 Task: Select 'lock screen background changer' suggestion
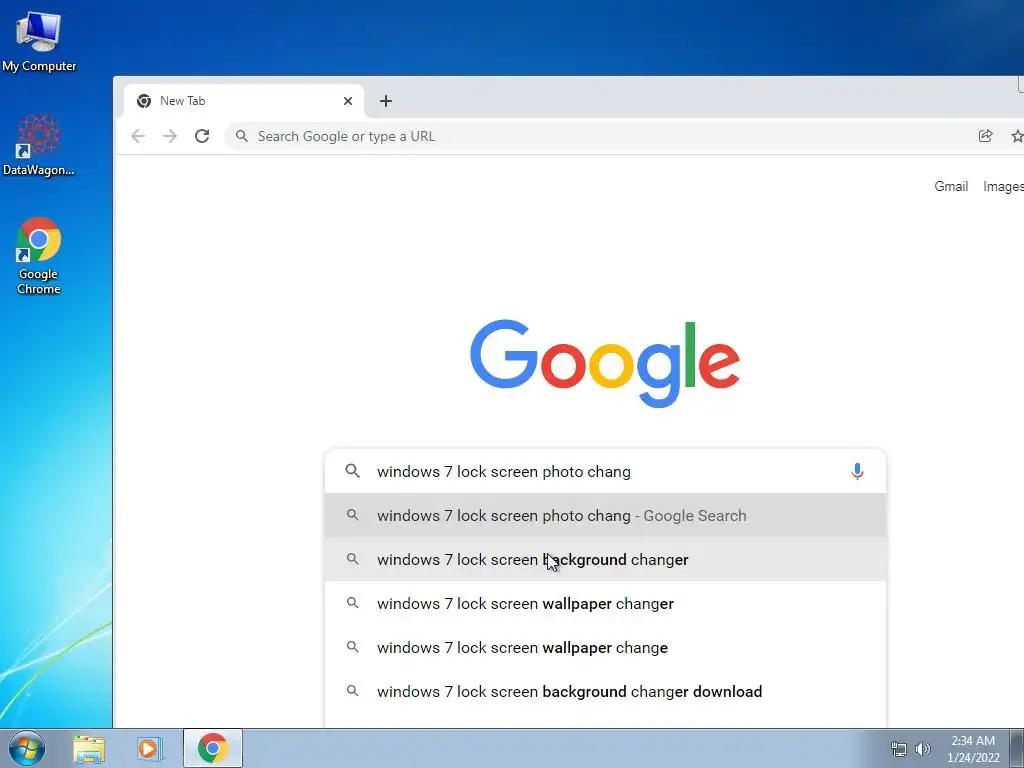tap(605, 560)
